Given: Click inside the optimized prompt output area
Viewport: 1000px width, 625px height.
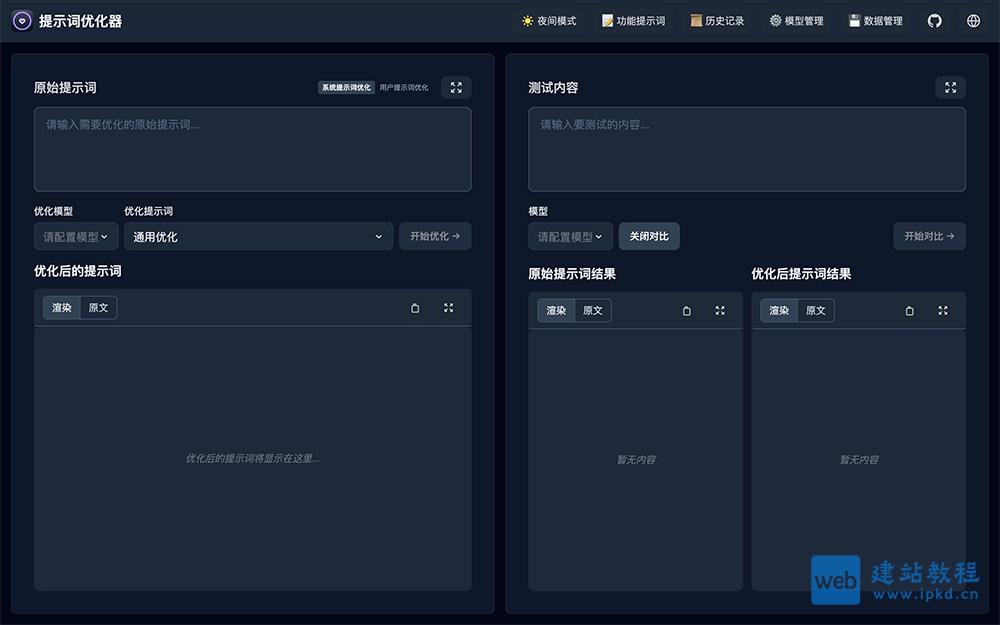Looking at the screenshot, I should 253,459.
